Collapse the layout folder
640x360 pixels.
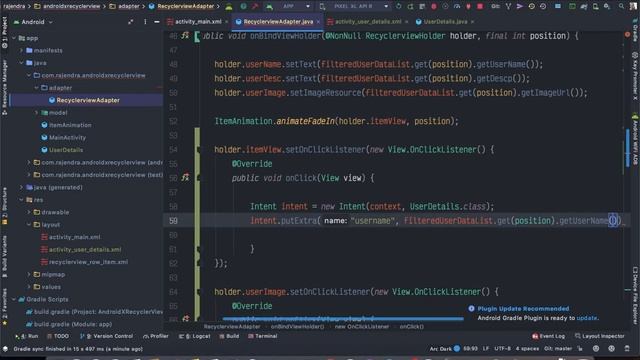(29, 224)
